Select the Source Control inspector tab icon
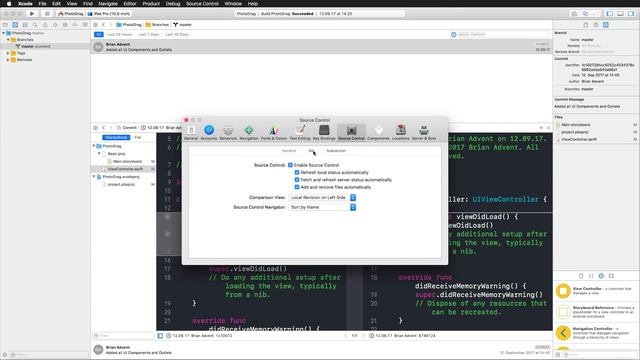Screen dimensions: 640x360 coord(606,25)
